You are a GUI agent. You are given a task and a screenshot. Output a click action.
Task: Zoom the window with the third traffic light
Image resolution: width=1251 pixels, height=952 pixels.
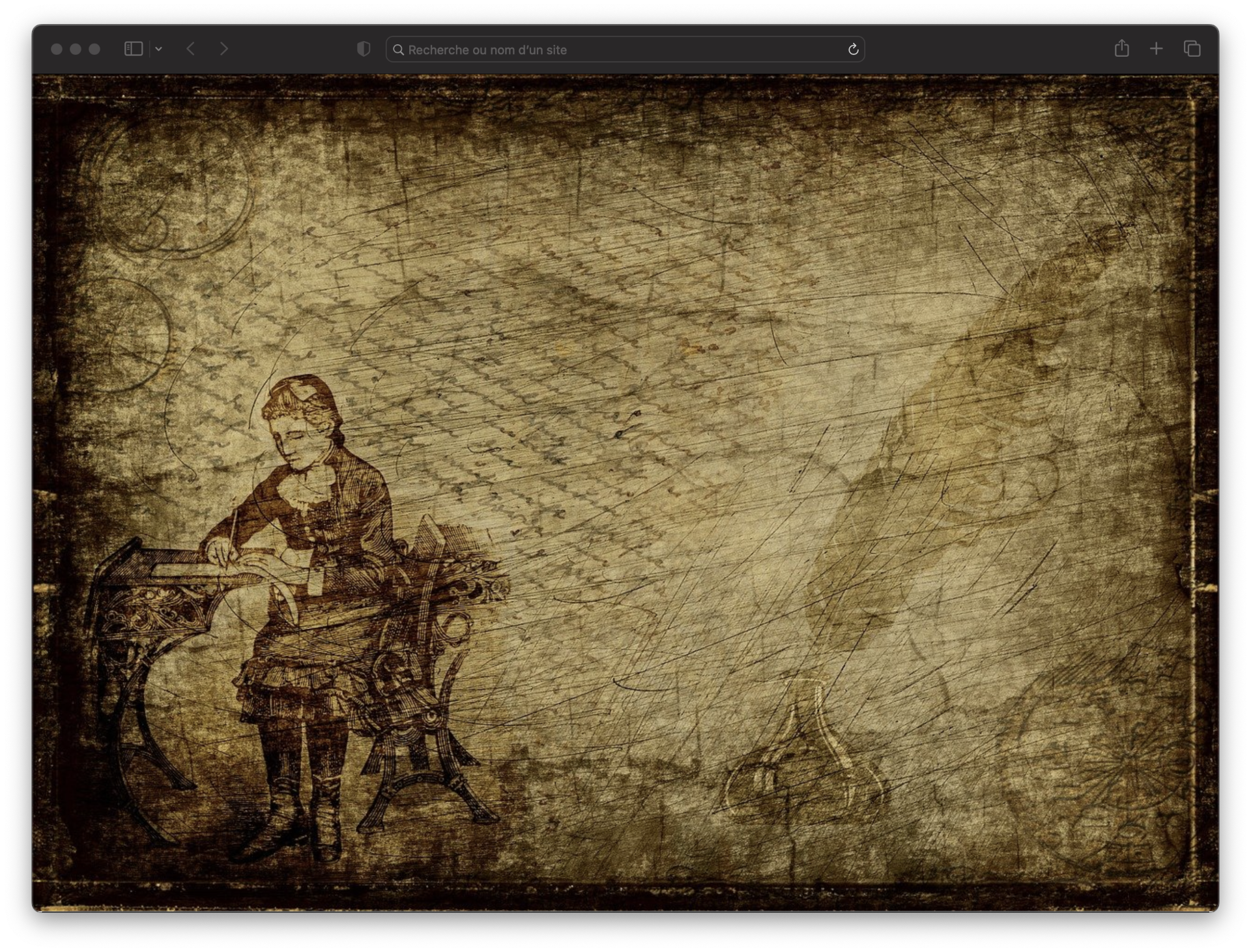(x=94, y=49)
